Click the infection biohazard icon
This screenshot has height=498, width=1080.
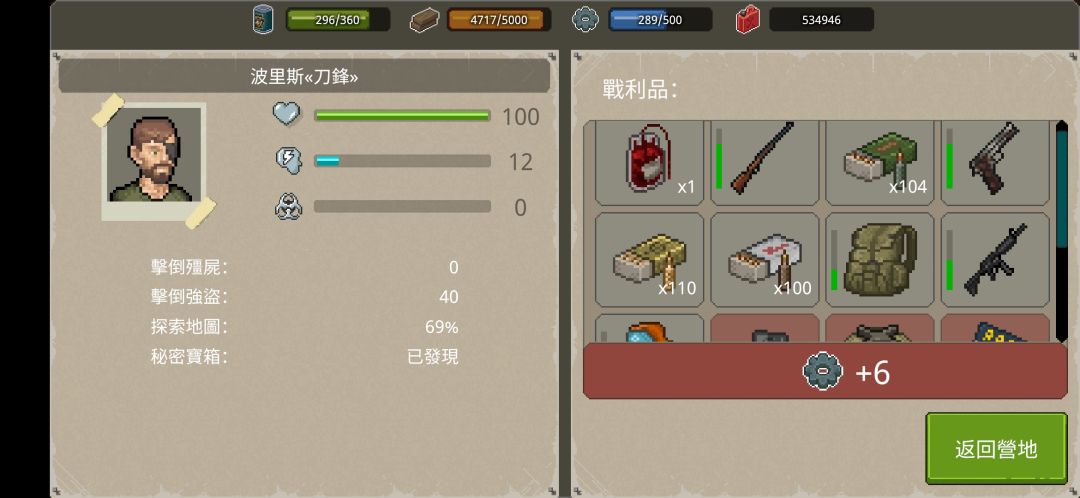pos(288,206)
